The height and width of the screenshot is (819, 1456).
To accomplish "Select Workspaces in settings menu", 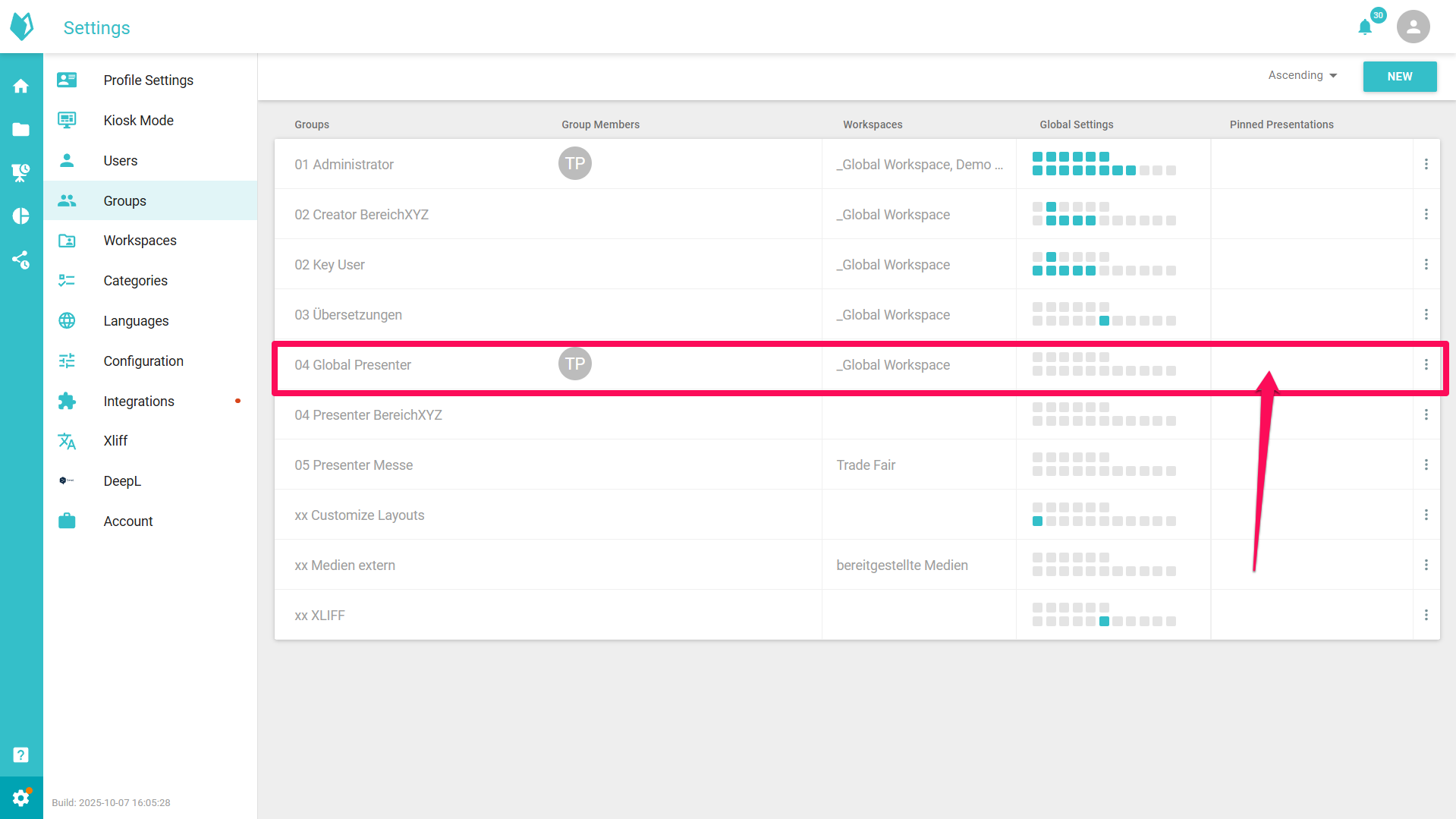I will (140, 241).
